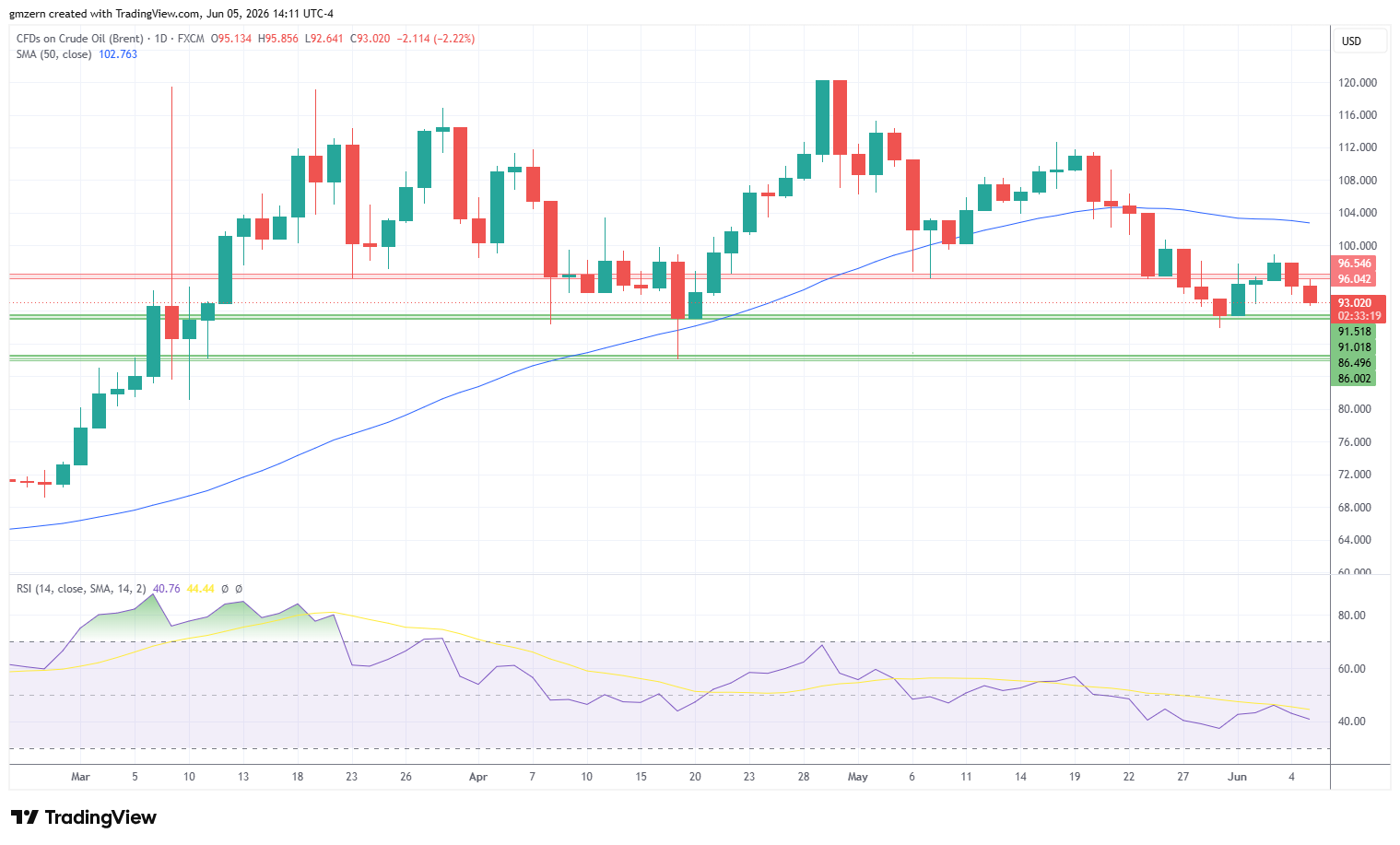The image size is (1400, 845).
Task: Click the open value O95.134 in header
Action: click(231, 39)
